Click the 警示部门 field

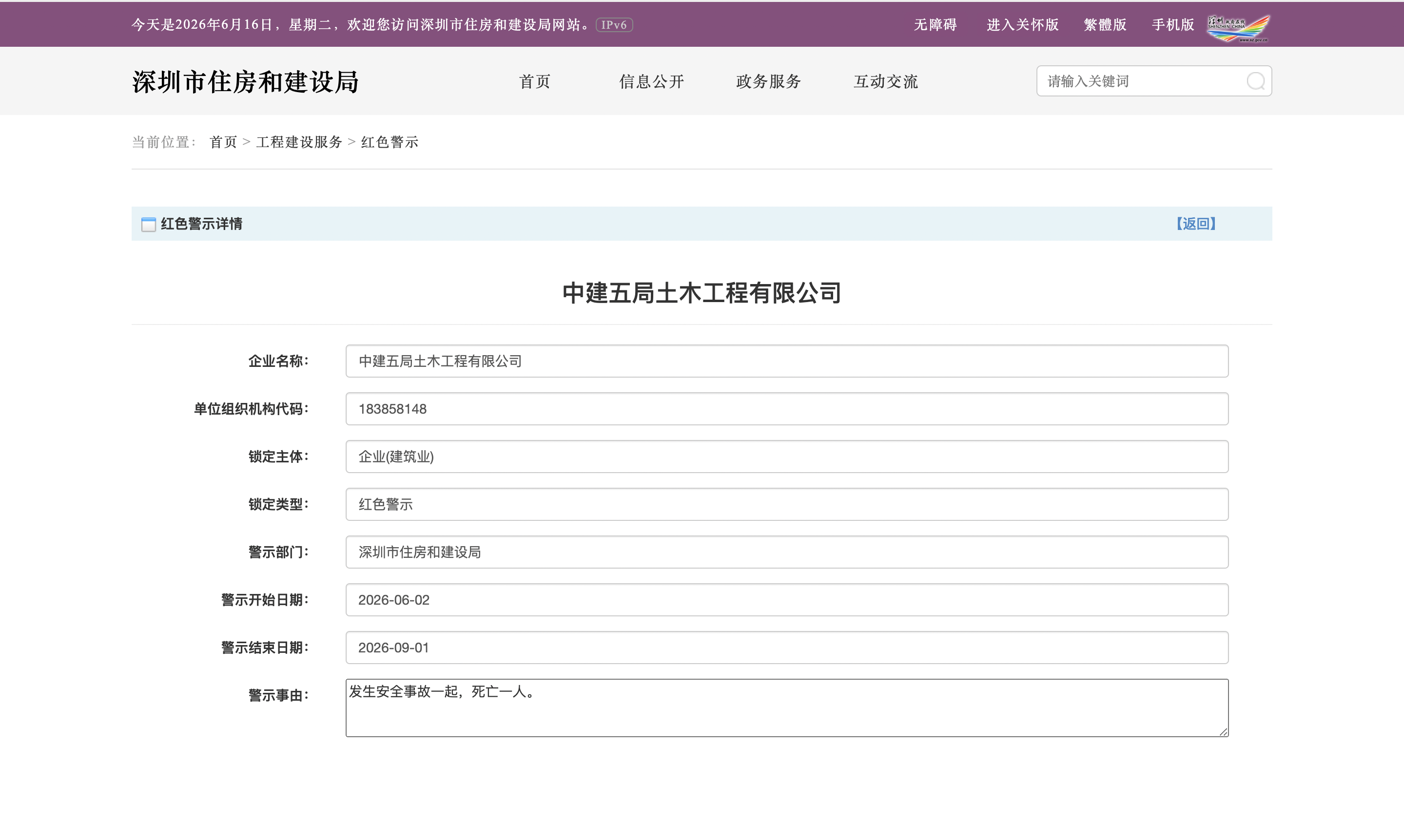pos(787,552)
